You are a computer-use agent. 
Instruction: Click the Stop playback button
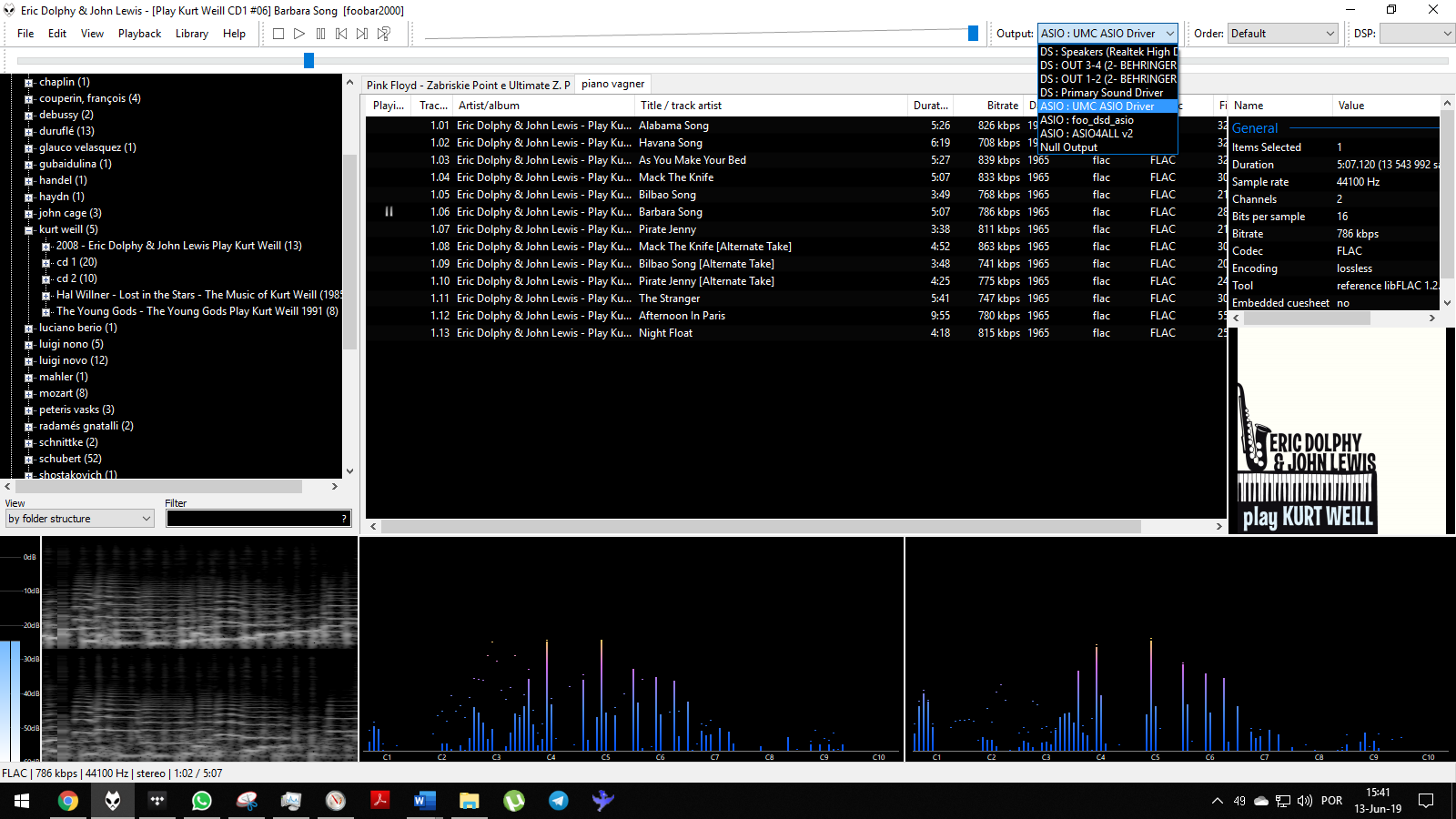(x=278, y=34)
